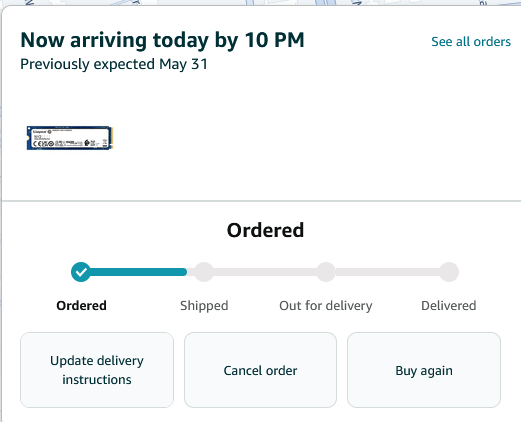521x422 pixels.
Task: Click the Kingston SSD product thumbnail
Action: [70, 138]
